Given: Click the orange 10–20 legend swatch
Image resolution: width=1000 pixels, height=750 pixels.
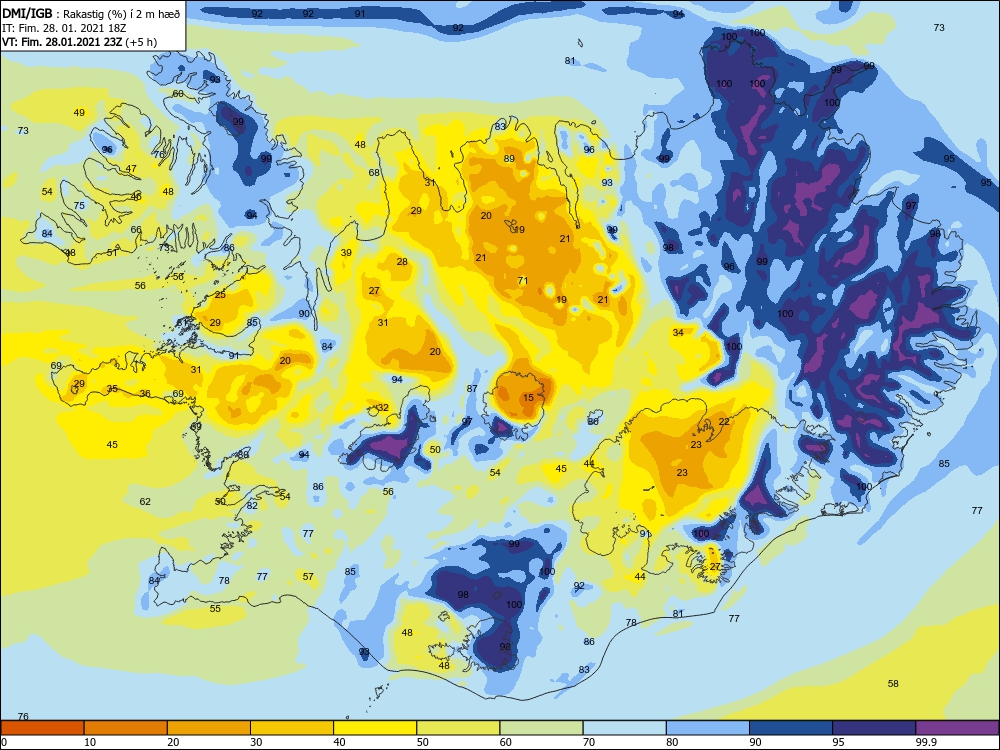Looking at the screenshot, I should (x=126, y=728).
